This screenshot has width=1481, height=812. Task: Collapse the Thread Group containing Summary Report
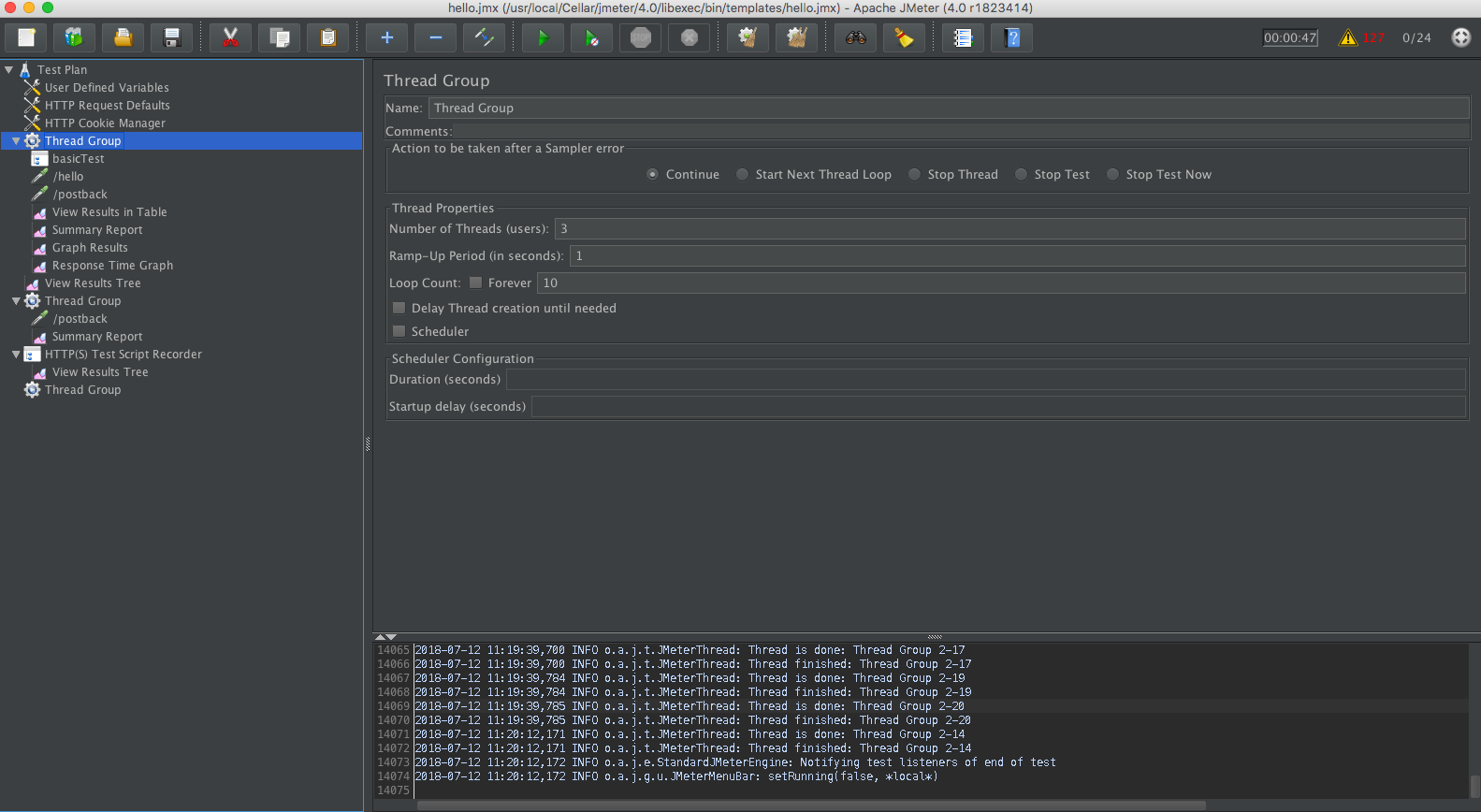[x=16, y=301]
